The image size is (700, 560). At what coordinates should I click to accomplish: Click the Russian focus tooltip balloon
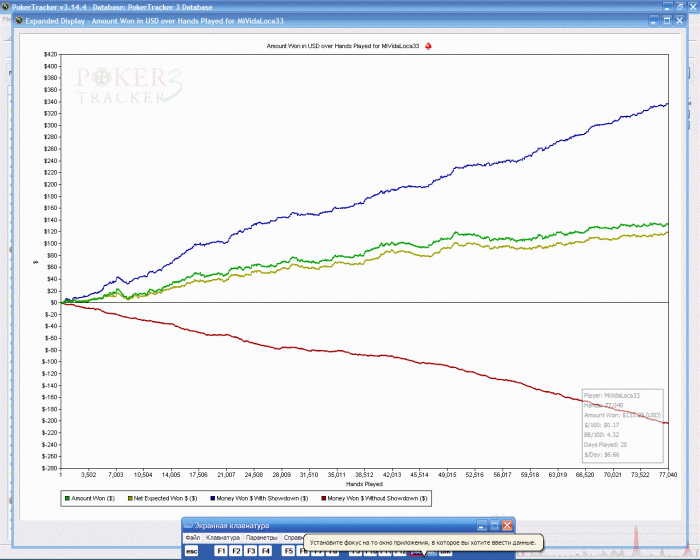pyautogui.click(x=424, y=543)
